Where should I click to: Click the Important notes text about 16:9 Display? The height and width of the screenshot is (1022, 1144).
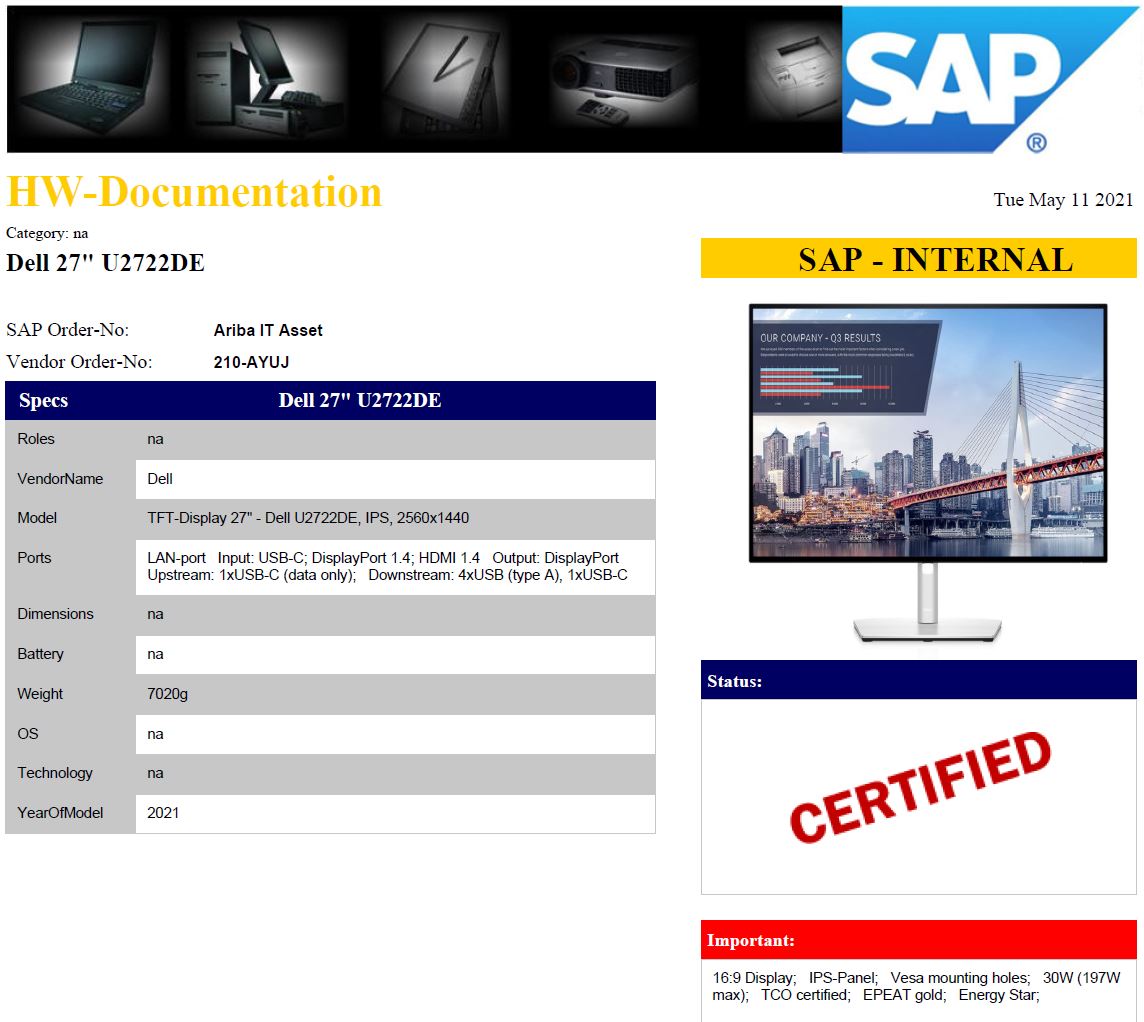point(916,986)
